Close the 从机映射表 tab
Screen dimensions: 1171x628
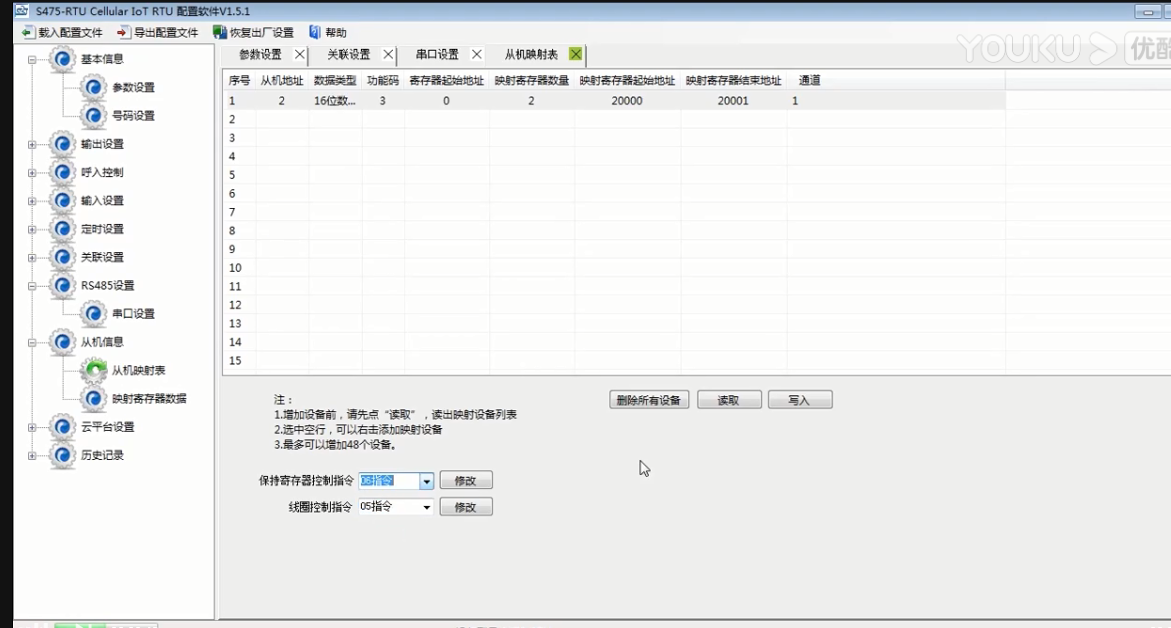[575, 54]
